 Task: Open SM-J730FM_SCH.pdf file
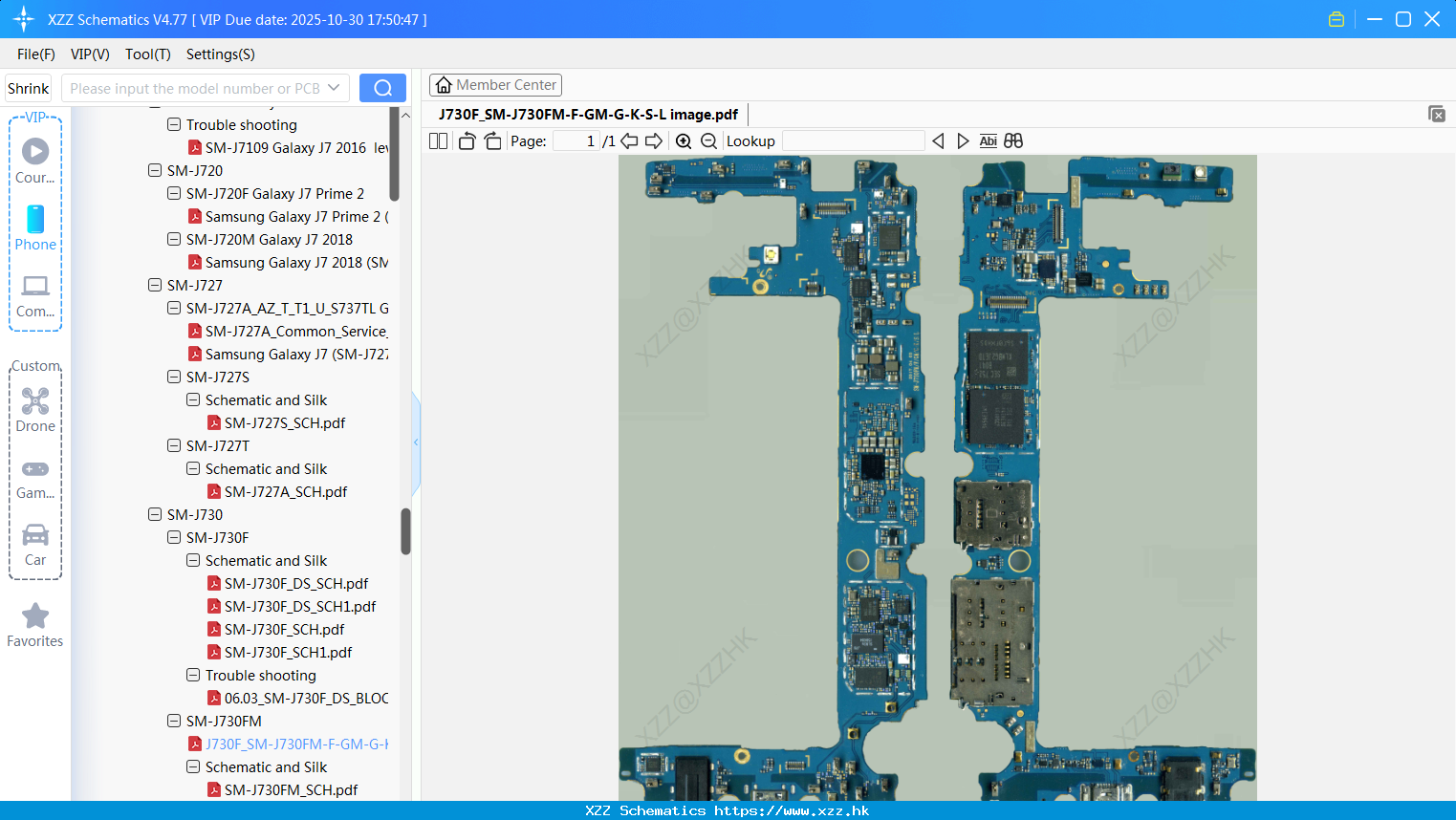291,789
